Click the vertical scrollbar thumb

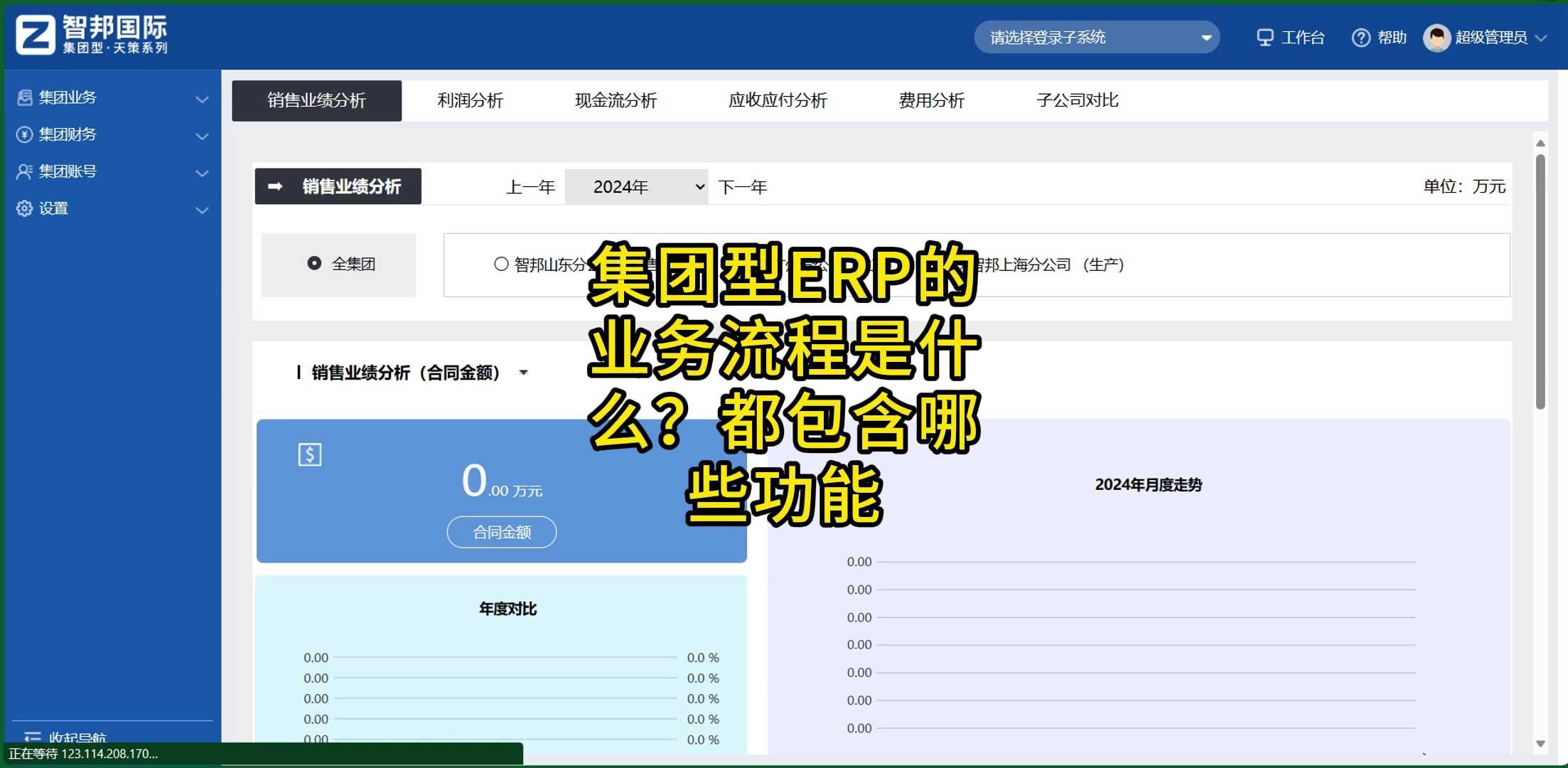pyautogui.click(x=1540, y=282)
